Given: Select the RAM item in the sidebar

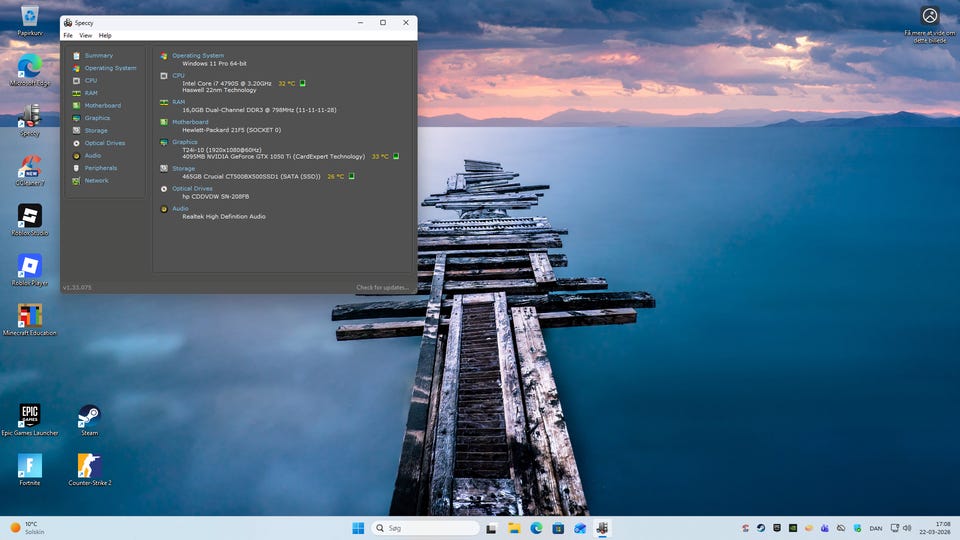Looking at the screenshot, I should (x=91, y=93).
